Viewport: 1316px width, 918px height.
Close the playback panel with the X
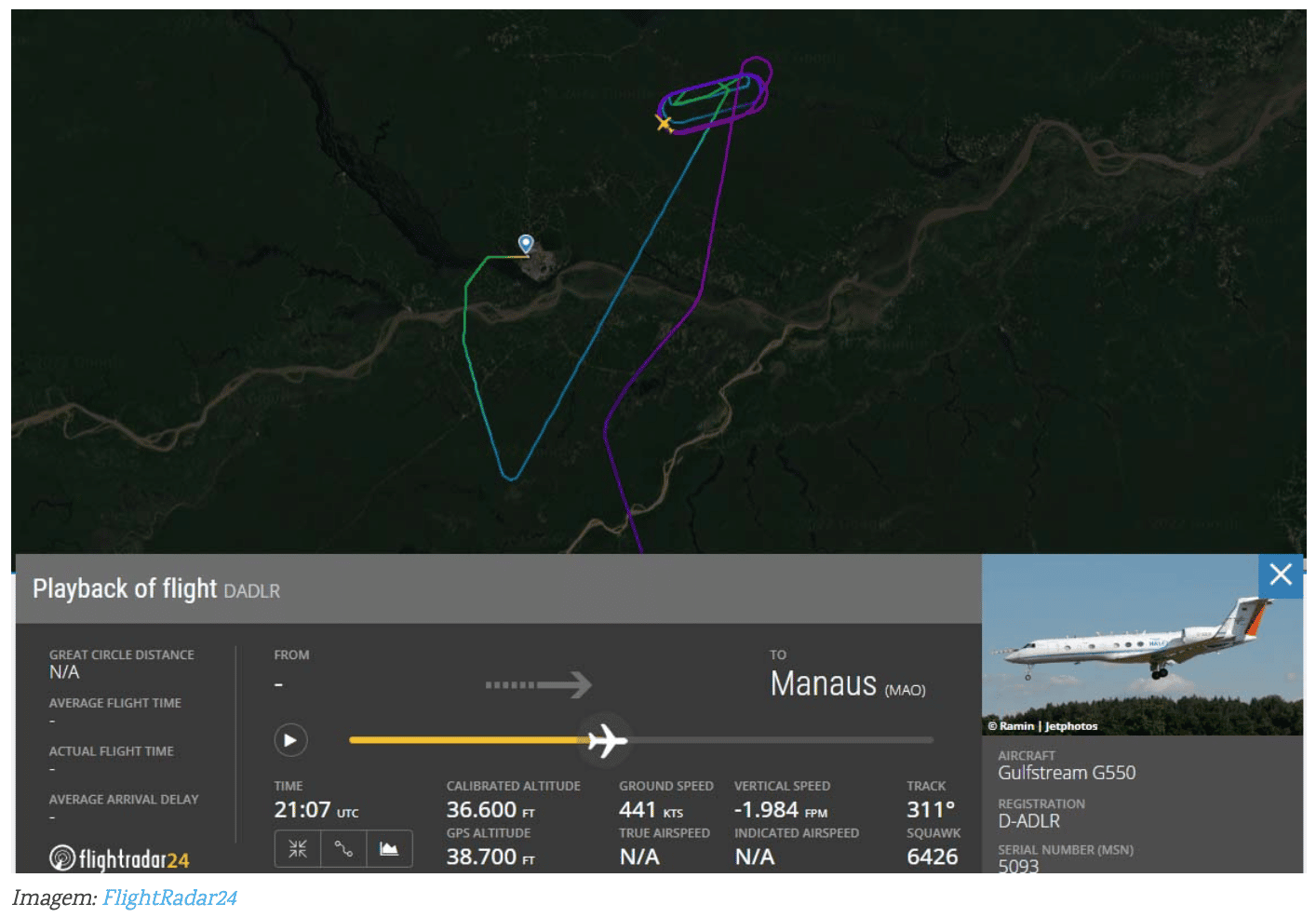click(1280, 574)
